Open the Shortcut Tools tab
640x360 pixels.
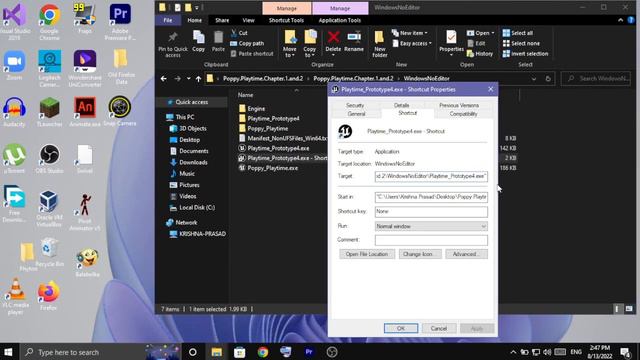(286, 20)
